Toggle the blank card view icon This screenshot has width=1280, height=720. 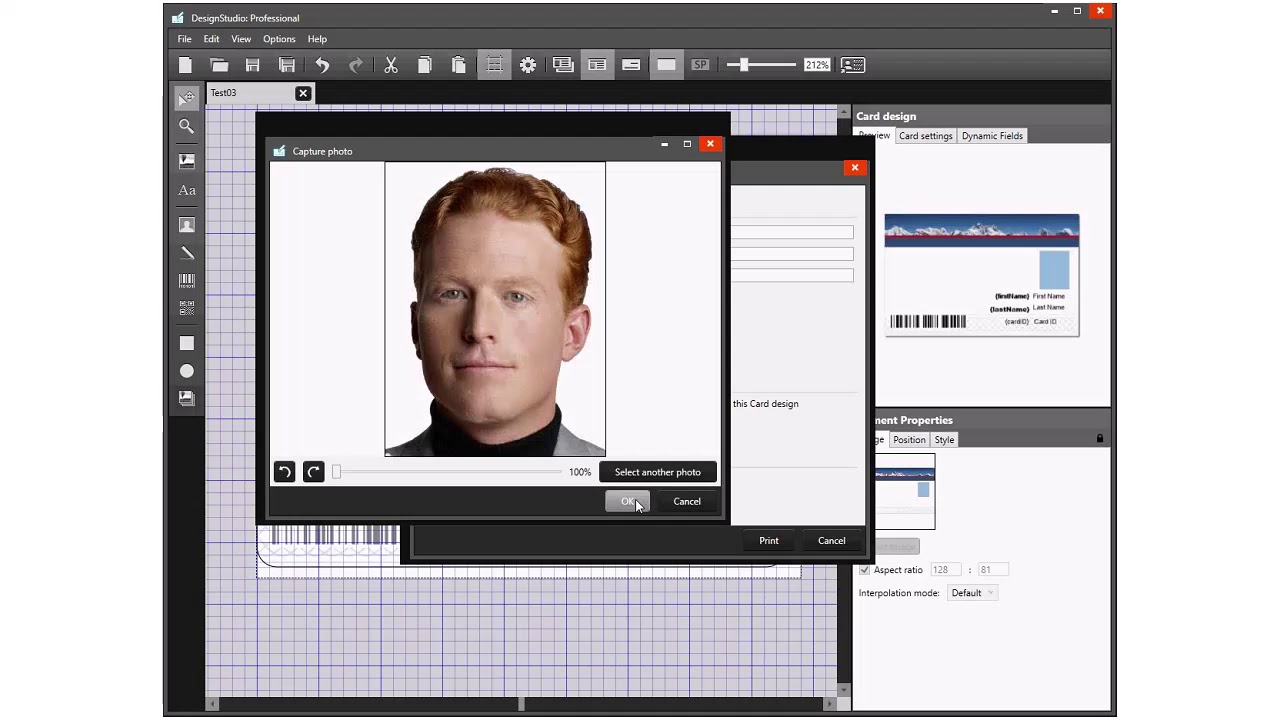(666, 65)
